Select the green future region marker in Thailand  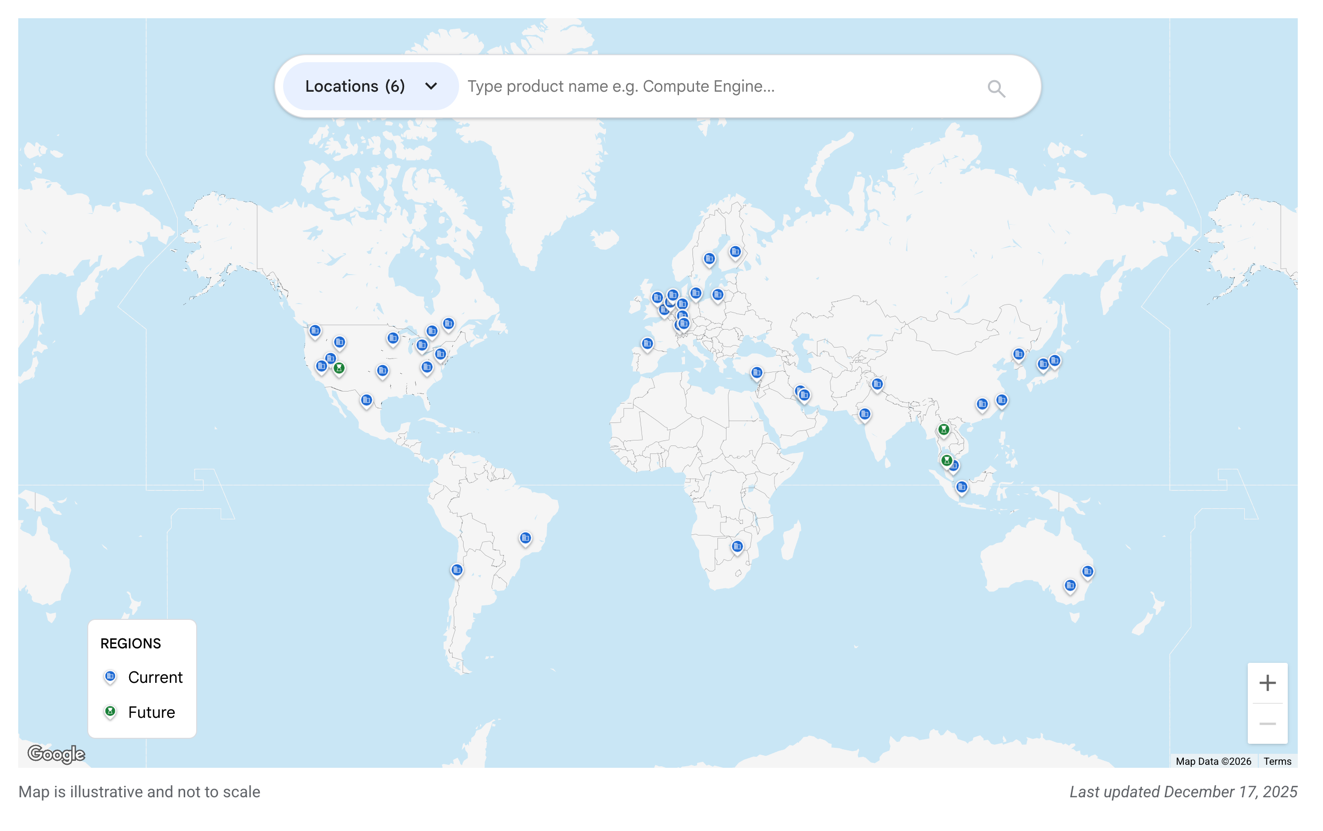pos(942,429)
